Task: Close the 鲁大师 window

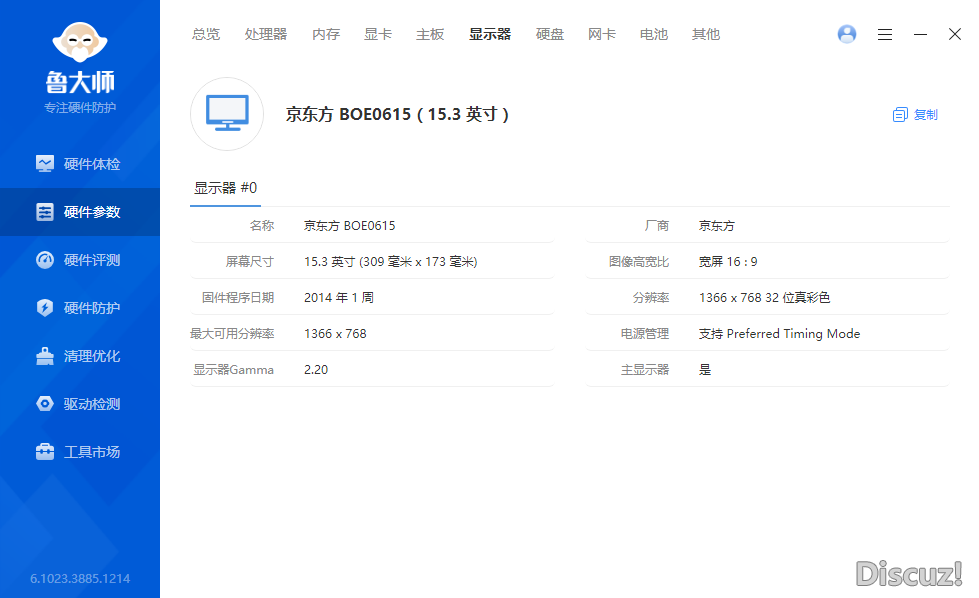Action: (x=955, y=34)
